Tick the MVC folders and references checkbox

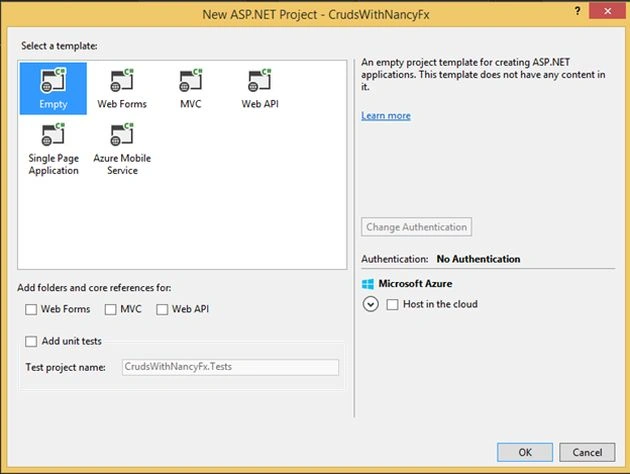coord(110,309)
